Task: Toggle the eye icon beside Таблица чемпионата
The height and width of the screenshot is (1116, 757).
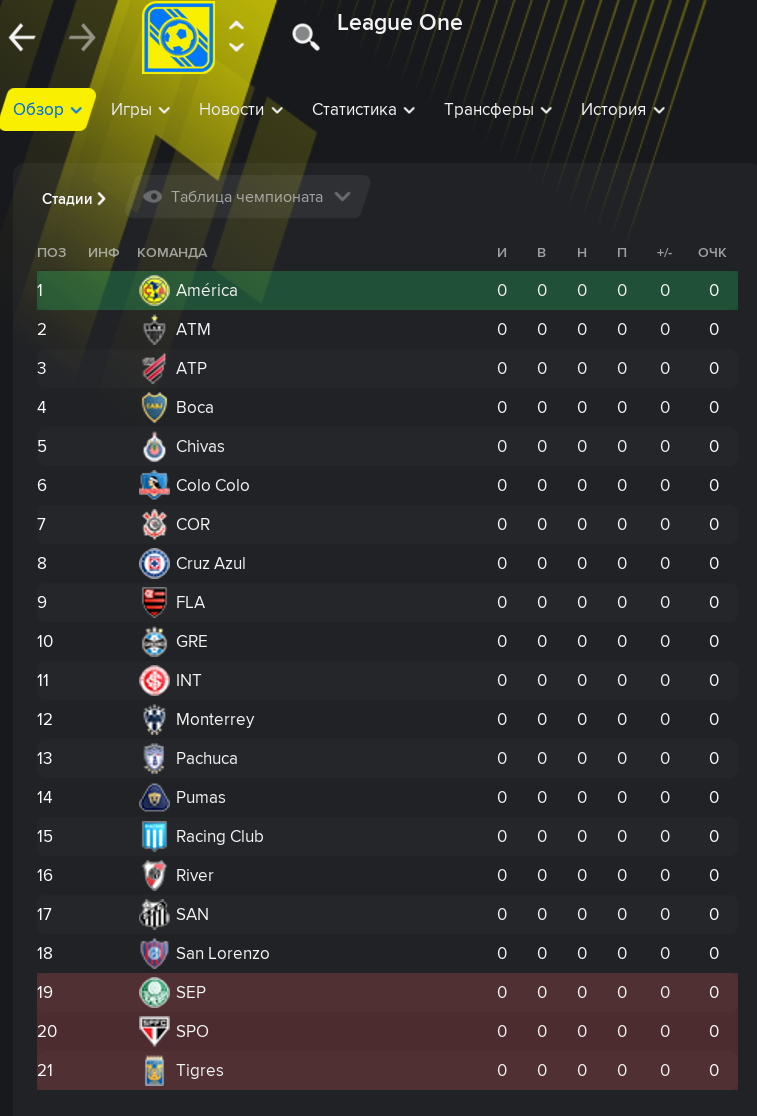Action: pos(153,197)
